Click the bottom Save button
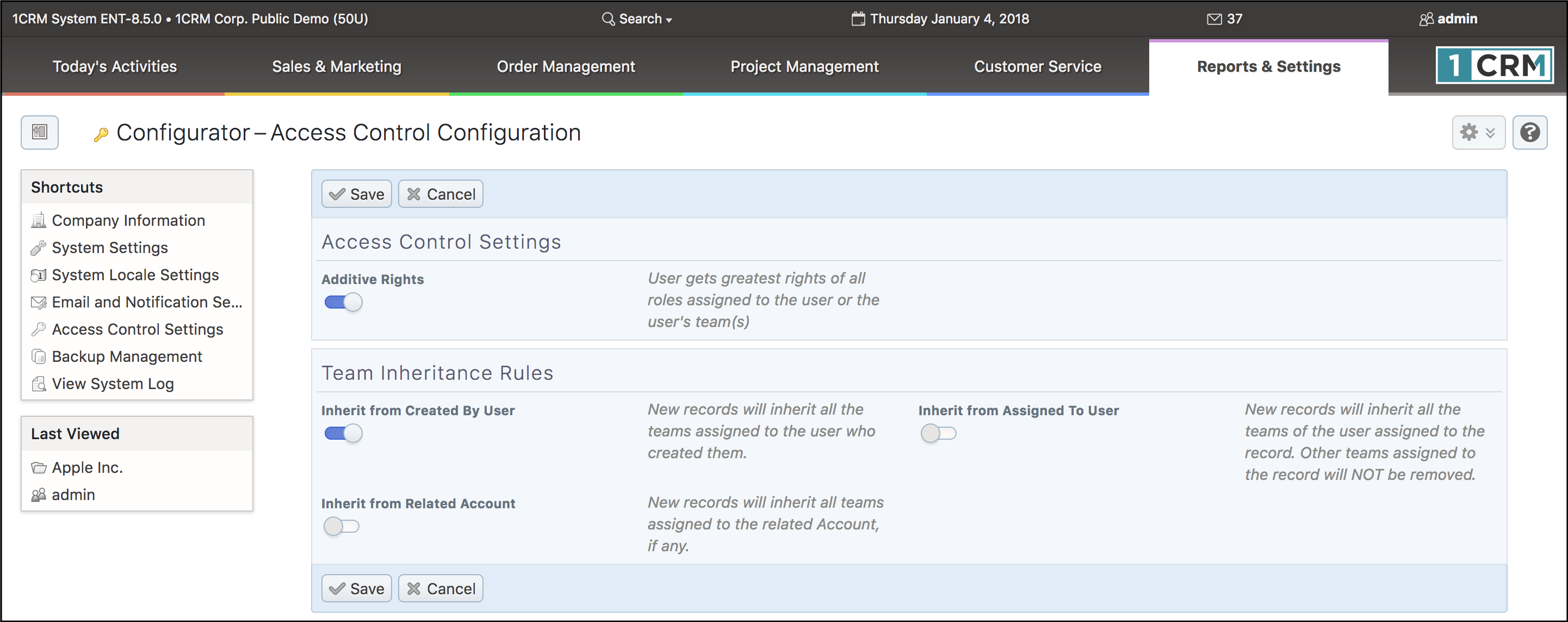The width and height of the screenshot is (1568, 622). [x=357, y=588]
